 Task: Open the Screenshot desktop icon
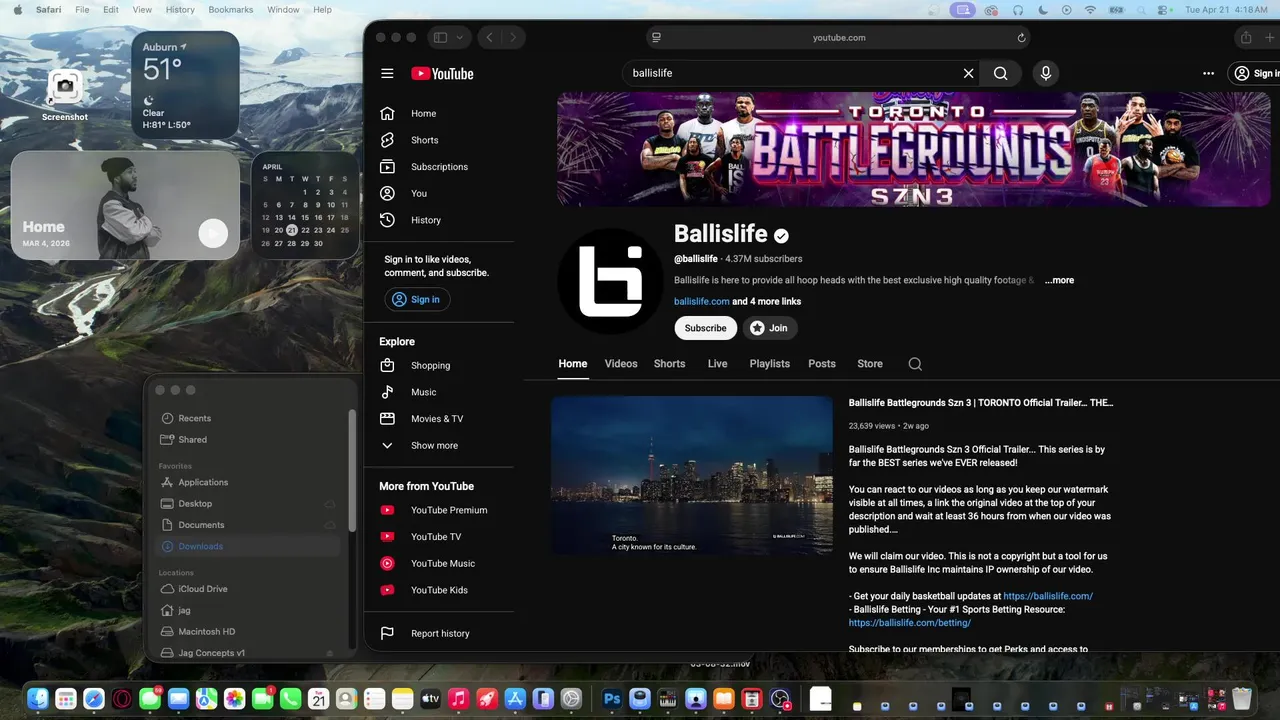65,93
